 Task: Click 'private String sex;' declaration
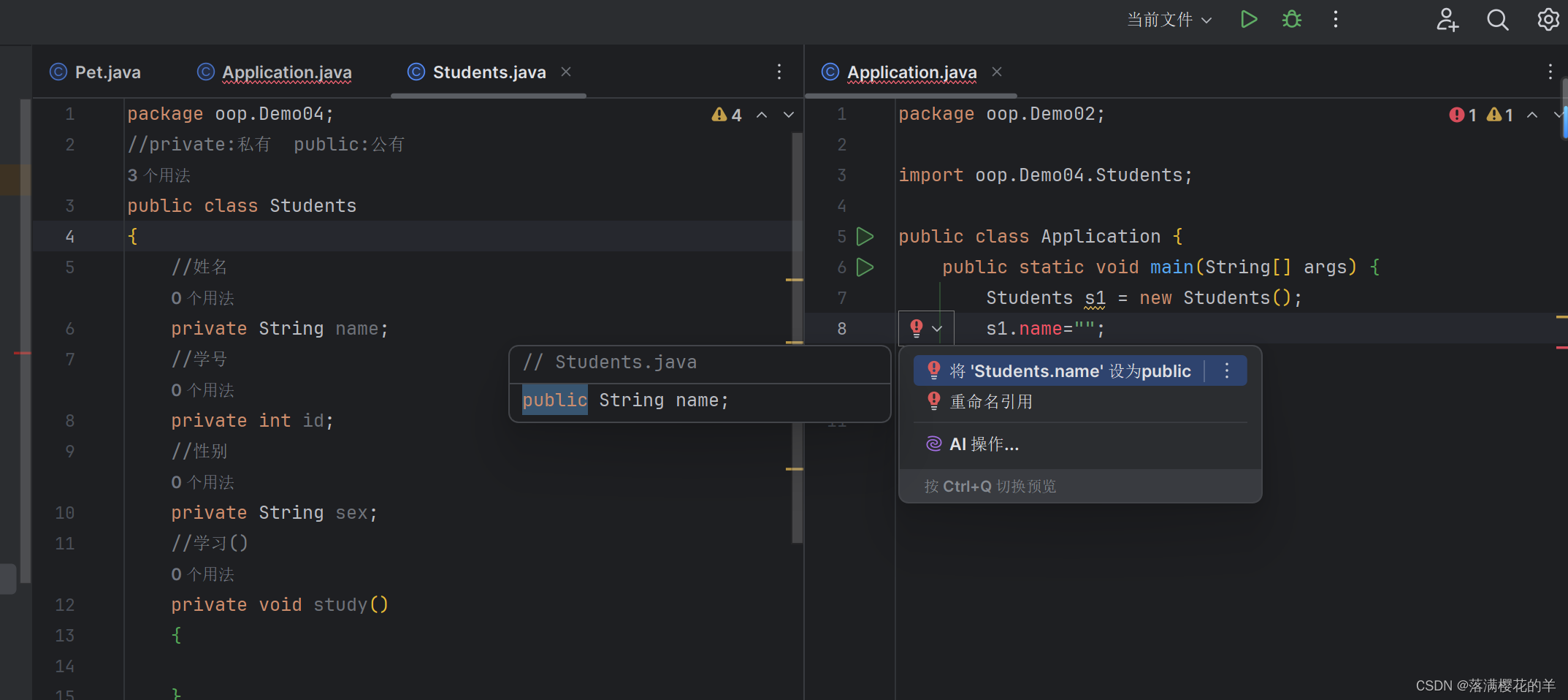(x=275, y=513)
